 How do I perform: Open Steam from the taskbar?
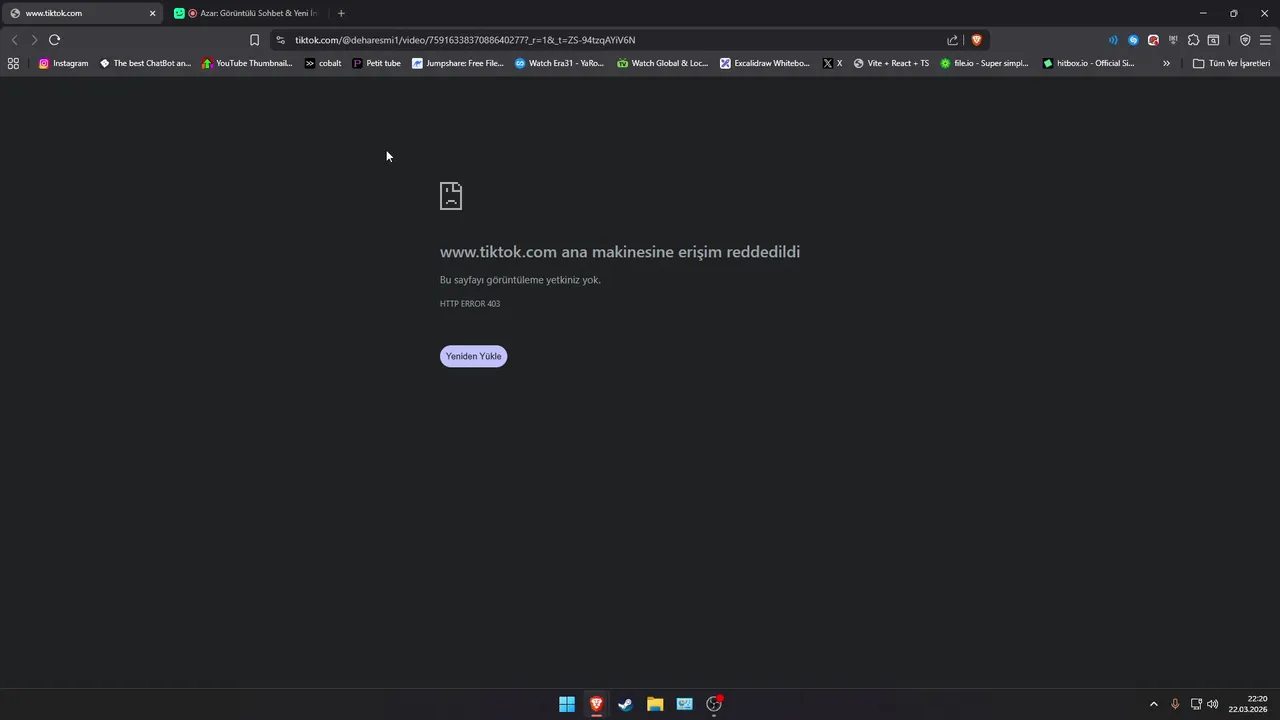(x=625, y=704)
